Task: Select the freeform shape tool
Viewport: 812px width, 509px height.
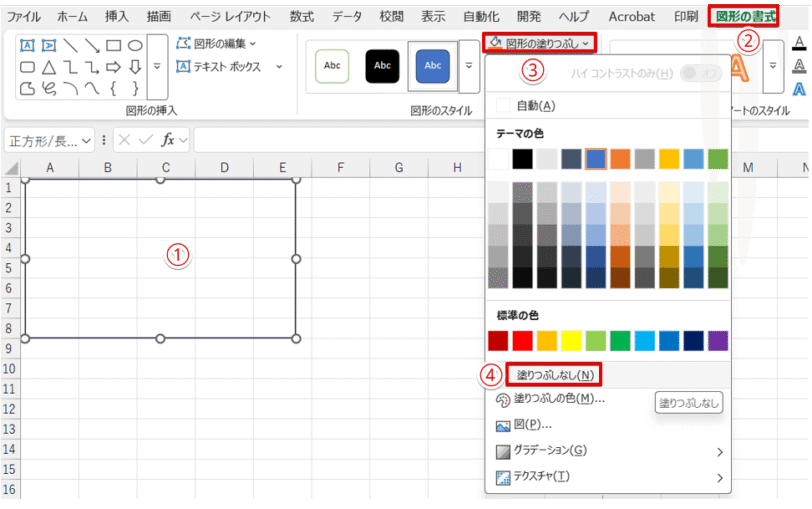Action: tap(27, 89)
